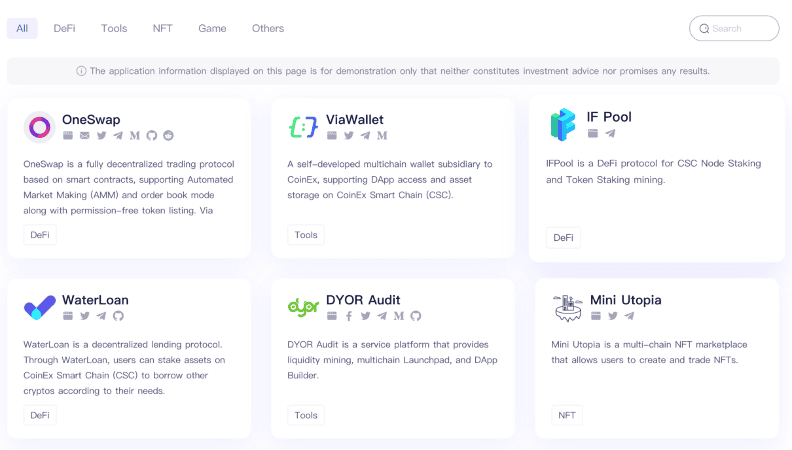792x450 pixels.
Task: Click the demonstration-only disclaimer banner text
Action: (400, 71)
